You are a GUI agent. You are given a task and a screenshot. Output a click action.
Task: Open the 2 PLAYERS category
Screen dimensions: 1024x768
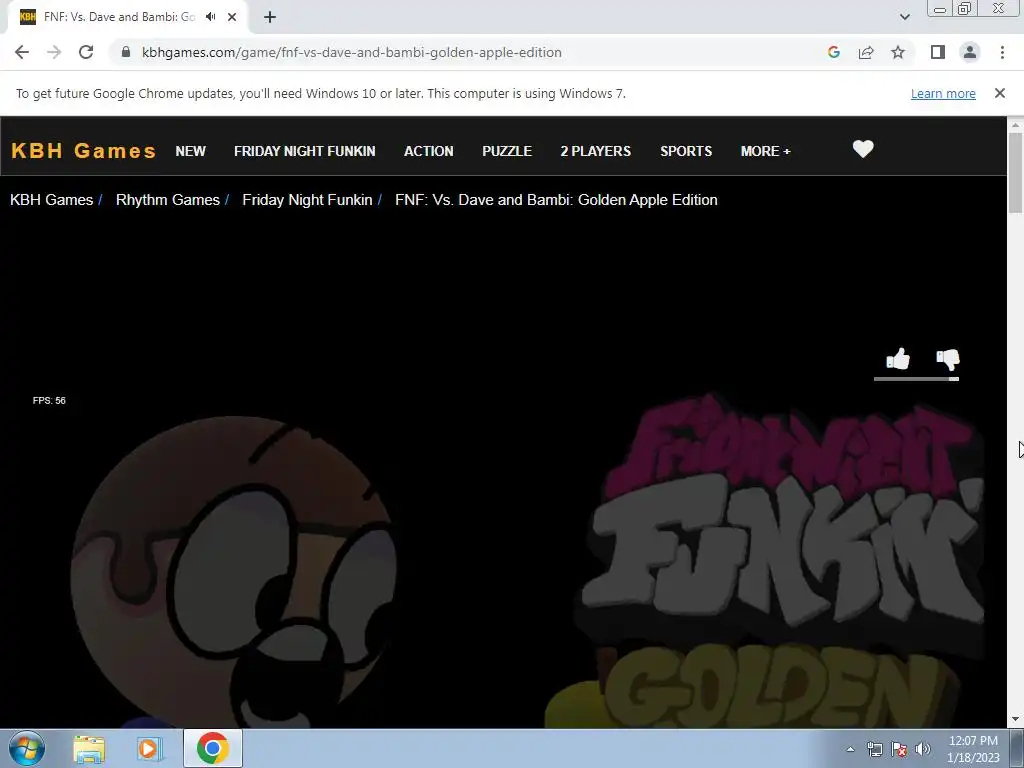(596, 151)
